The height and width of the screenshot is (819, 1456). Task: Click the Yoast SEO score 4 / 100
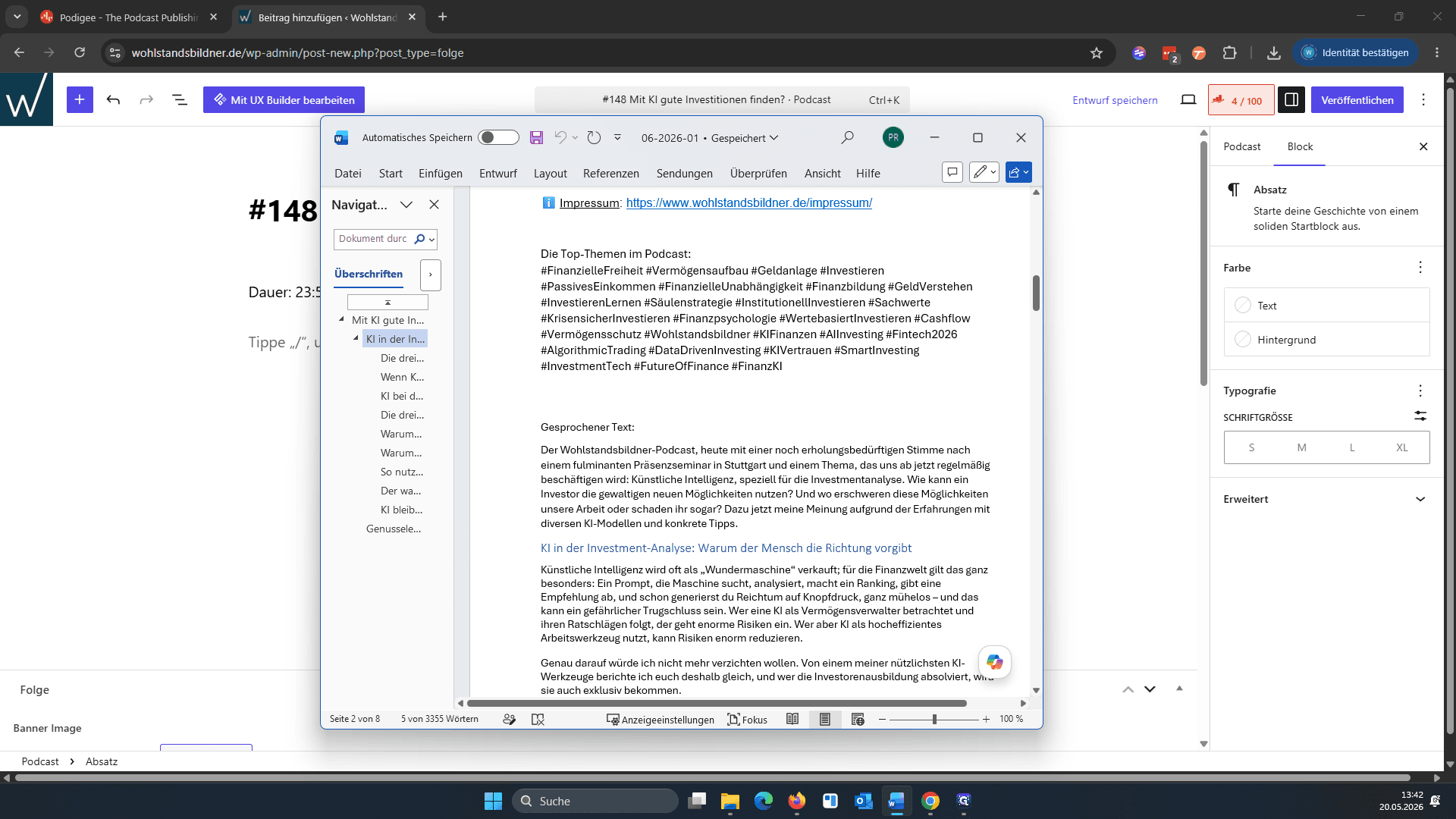tap(1241, 100)
